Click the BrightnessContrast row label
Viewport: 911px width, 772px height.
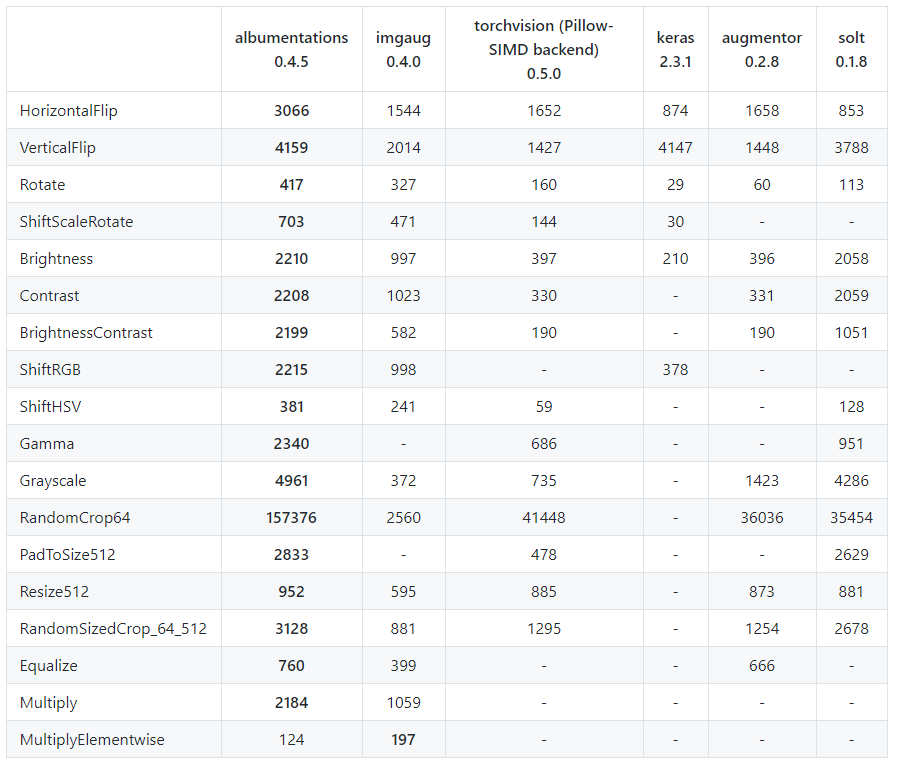[86, 333]
